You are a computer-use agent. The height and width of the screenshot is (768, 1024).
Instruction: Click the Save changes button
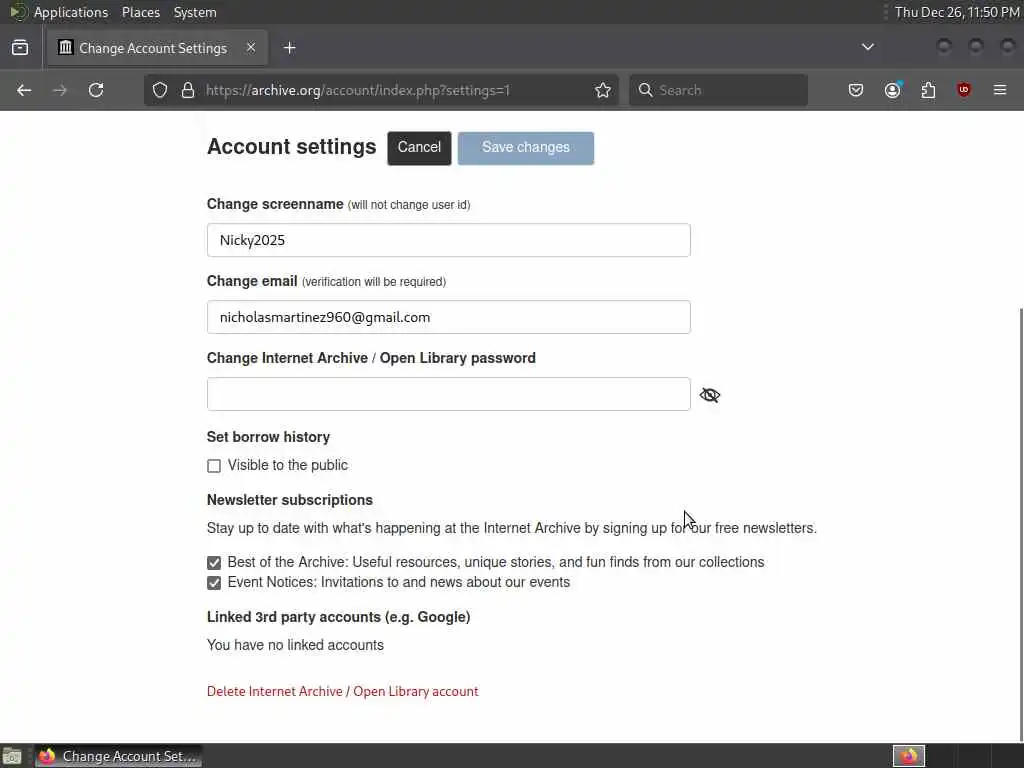526,148
